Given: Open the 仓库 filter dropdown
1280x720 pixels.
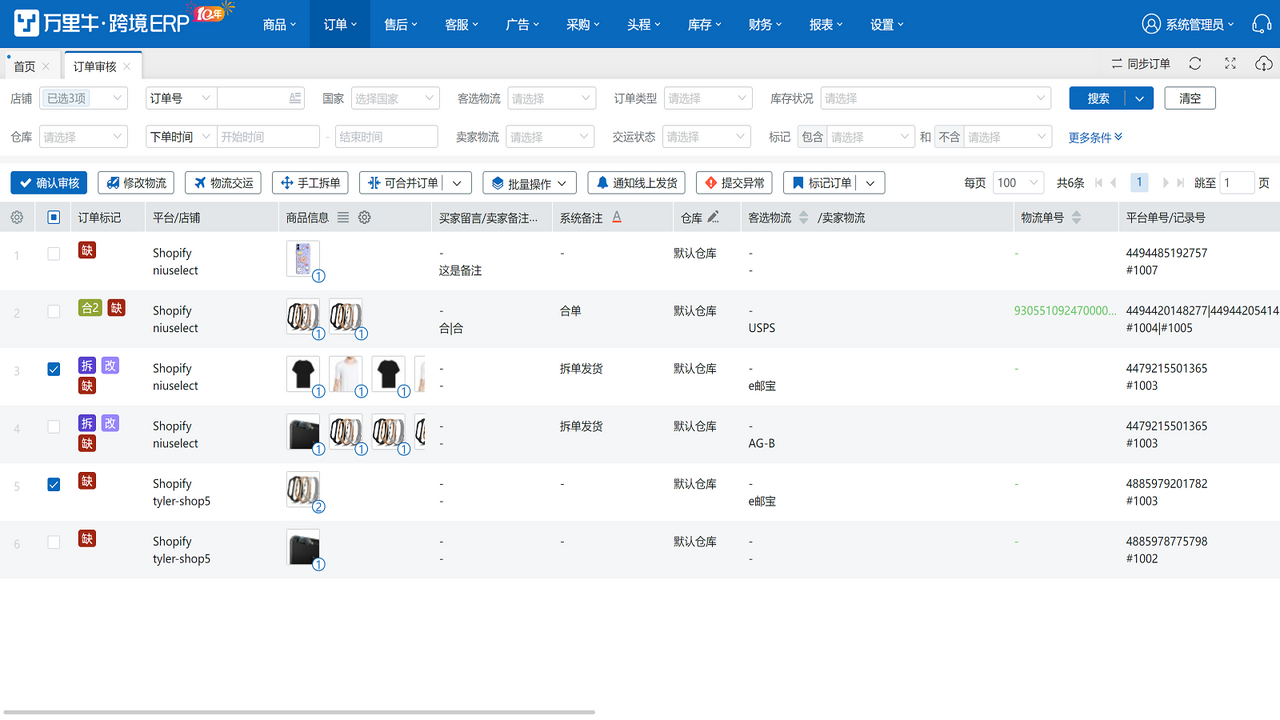Looking at the screenshot, I should click(84, 136).
